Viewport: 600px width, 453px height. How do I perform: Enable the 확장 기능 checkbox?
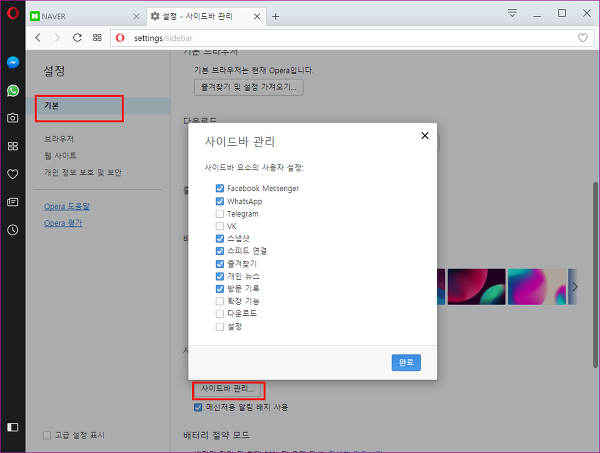[220, 301]
